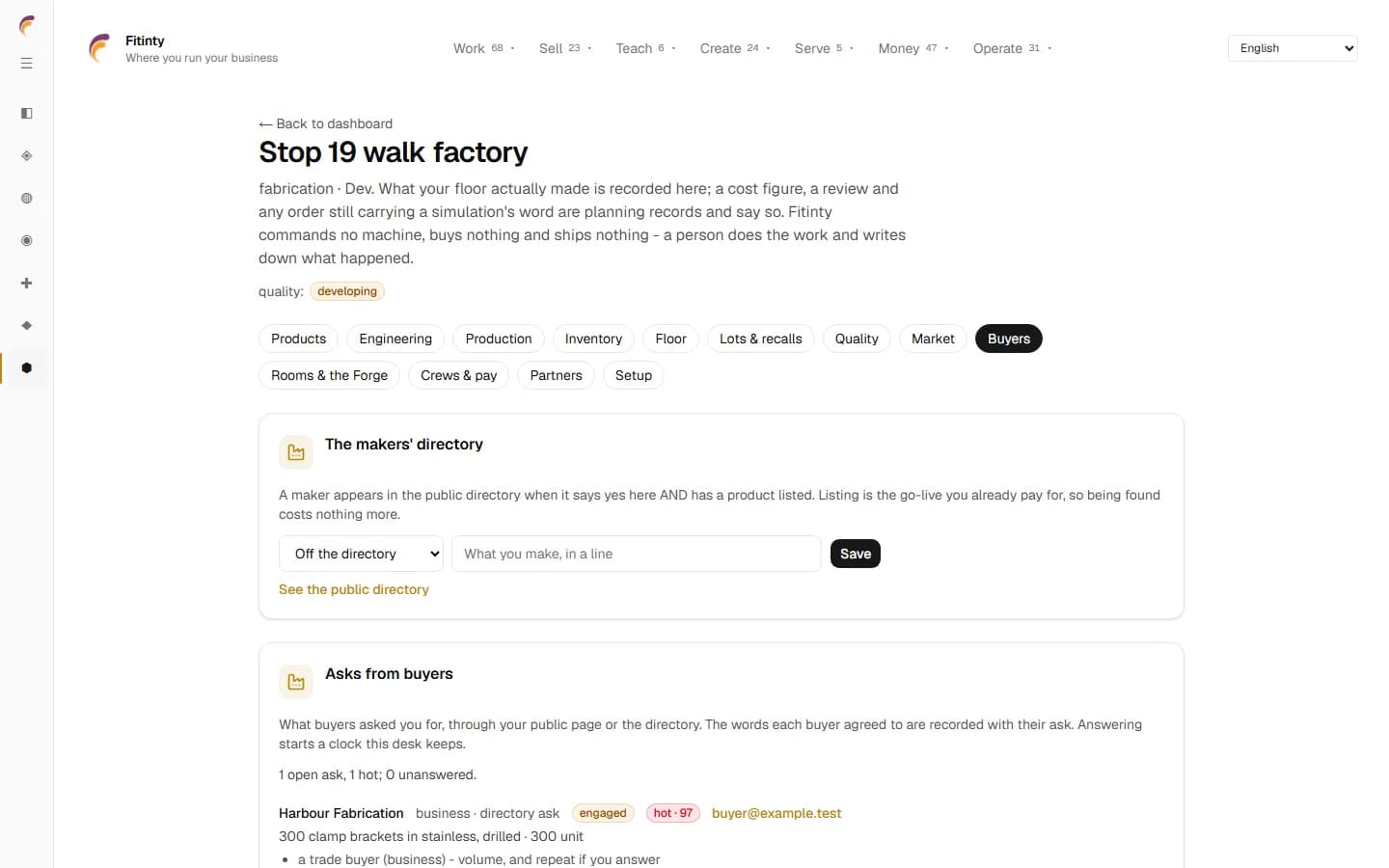This screenshot has width=1389, height=868.
Task: Click the solid diamond sidebar icon
Action: click(27, 326)
